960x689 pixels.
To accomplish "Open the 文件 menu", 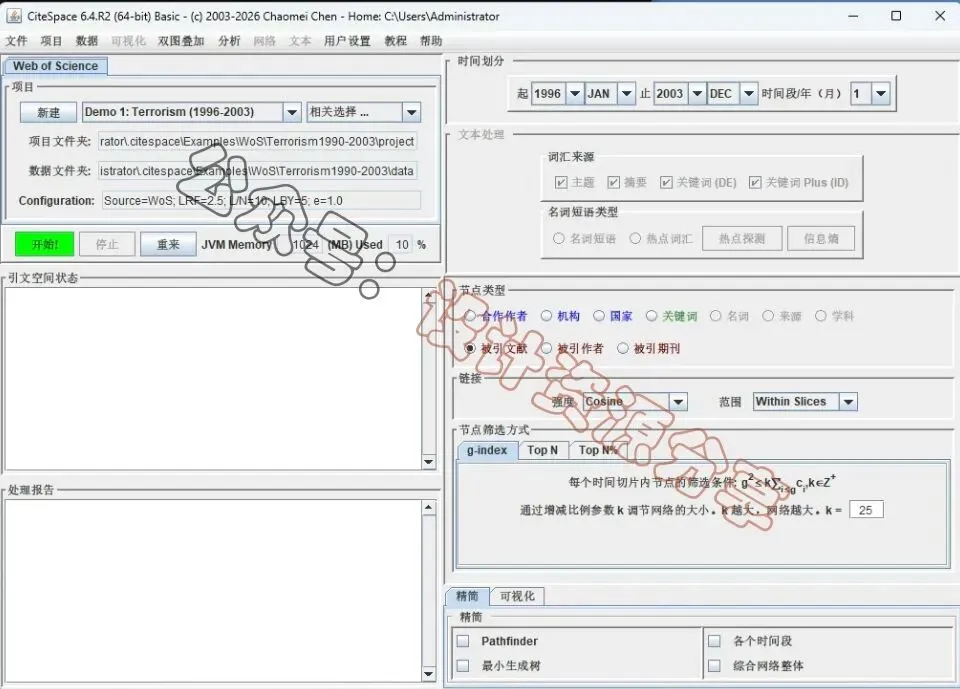I will pyautogui.click(x=17, y=41).
